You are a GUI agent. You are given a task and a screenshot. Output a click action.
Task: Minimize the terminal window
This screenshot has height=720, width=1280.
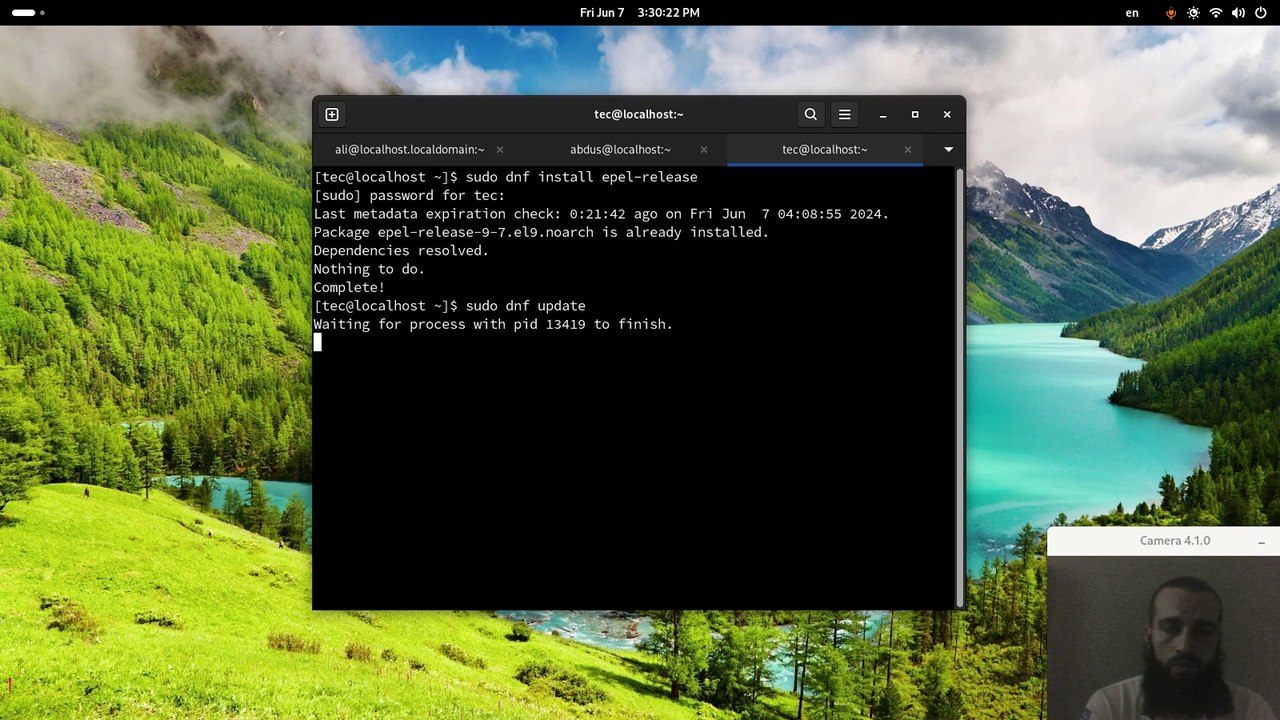click(x=883, y=114)
